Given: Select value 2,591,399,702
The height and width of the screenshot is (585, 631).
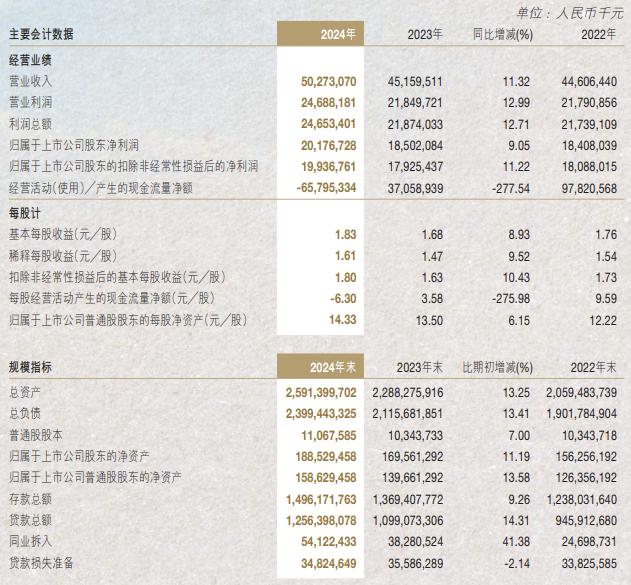Looking at the screenshot, I should (321, 393).
